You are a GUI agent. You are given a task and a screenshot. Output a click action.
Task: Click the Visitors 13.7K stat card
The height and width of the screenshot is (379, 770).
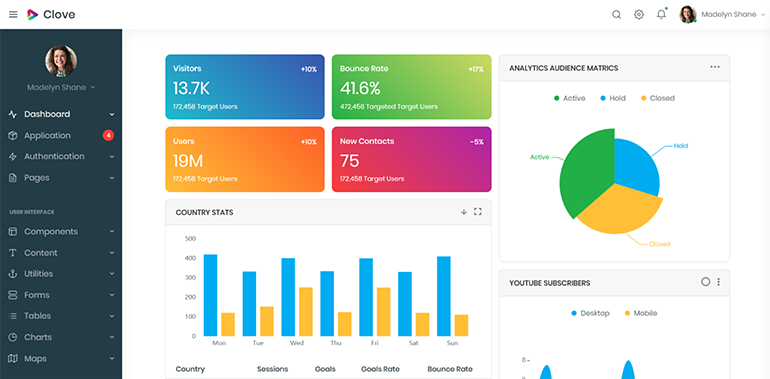[245, 87]
